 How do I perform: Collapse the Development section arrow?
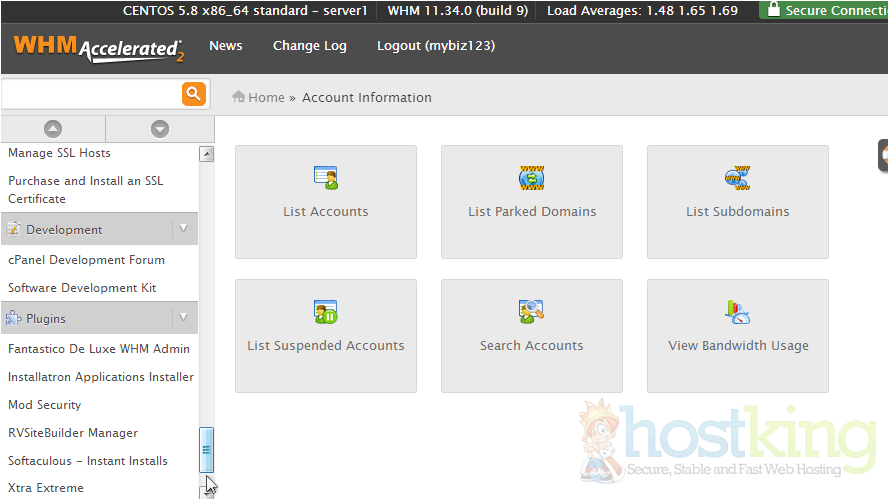coord(182,229)
